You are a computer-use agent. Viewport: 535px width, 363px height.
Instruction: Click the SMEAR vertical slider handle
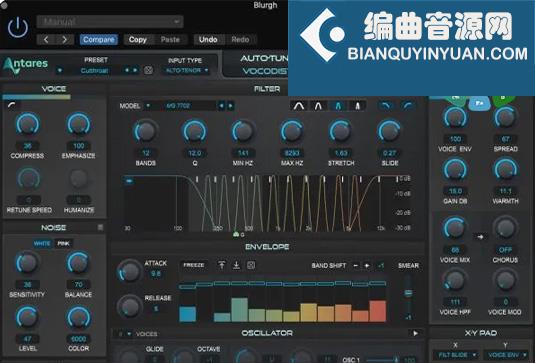tap(408, 293)
